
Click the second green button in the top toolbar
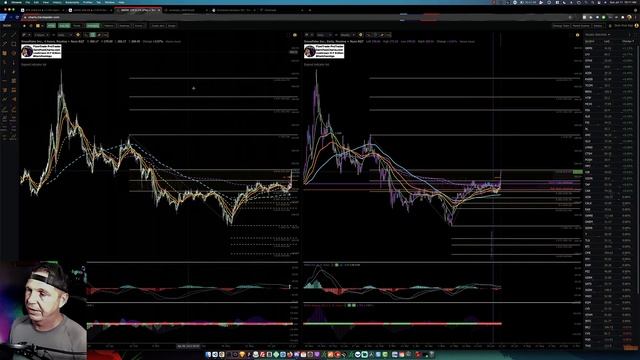(x=64, y=25)
